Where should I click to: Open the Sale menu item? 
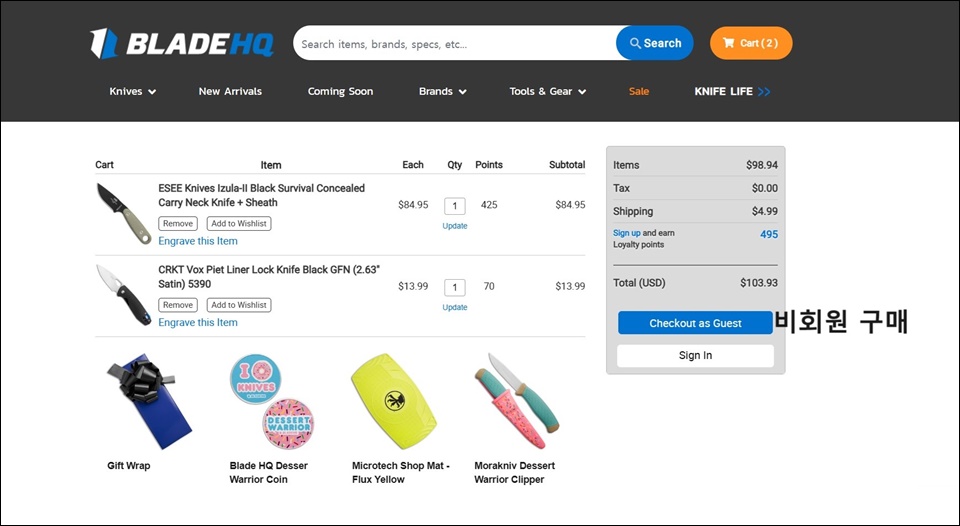pyautogui.click(x=639, y=91)
